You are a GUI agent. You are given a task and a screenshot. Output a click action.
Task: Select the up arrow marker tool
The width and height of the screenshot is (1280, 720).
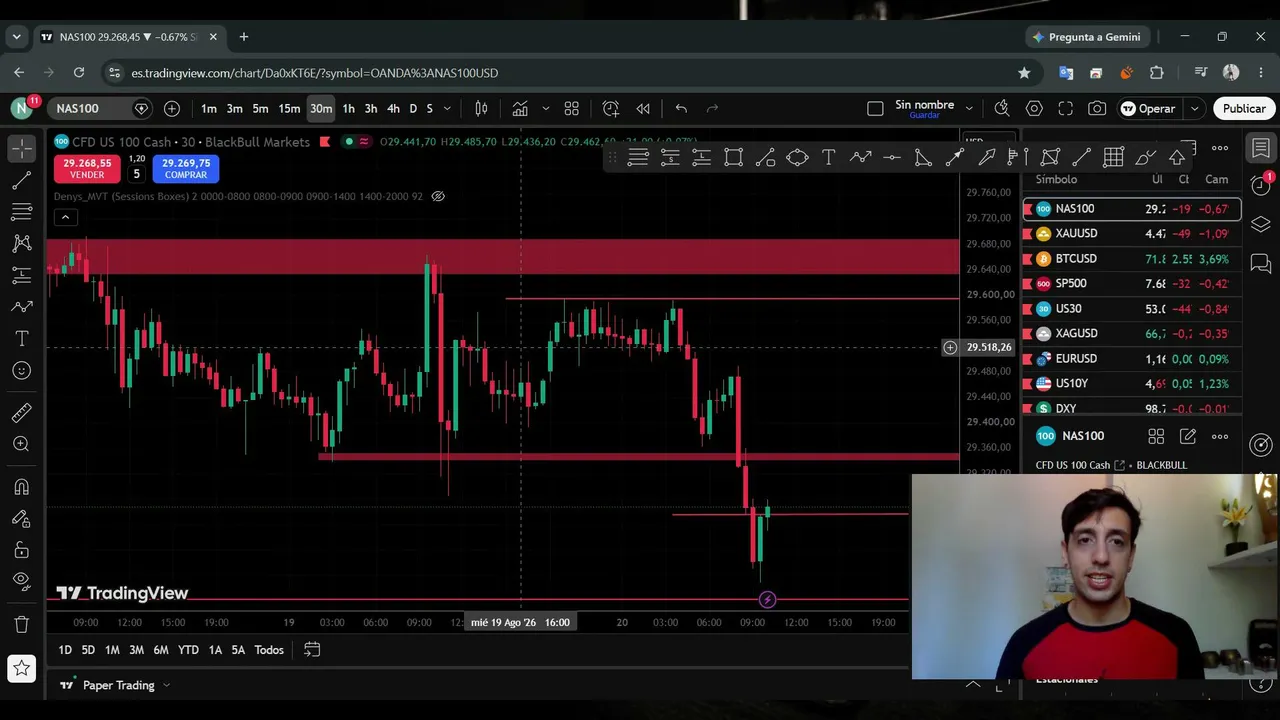pyautogui.click(x=1177, y=157)
